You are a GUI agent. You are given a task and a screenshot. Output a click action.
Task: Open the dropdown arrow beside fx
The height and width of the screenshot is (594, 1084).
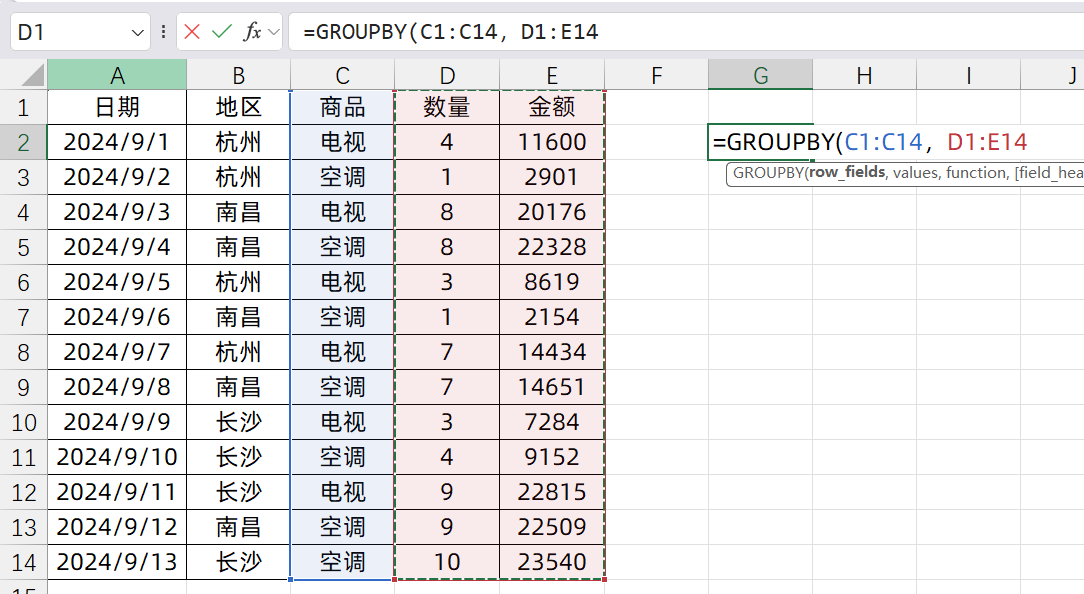point(274,32)
